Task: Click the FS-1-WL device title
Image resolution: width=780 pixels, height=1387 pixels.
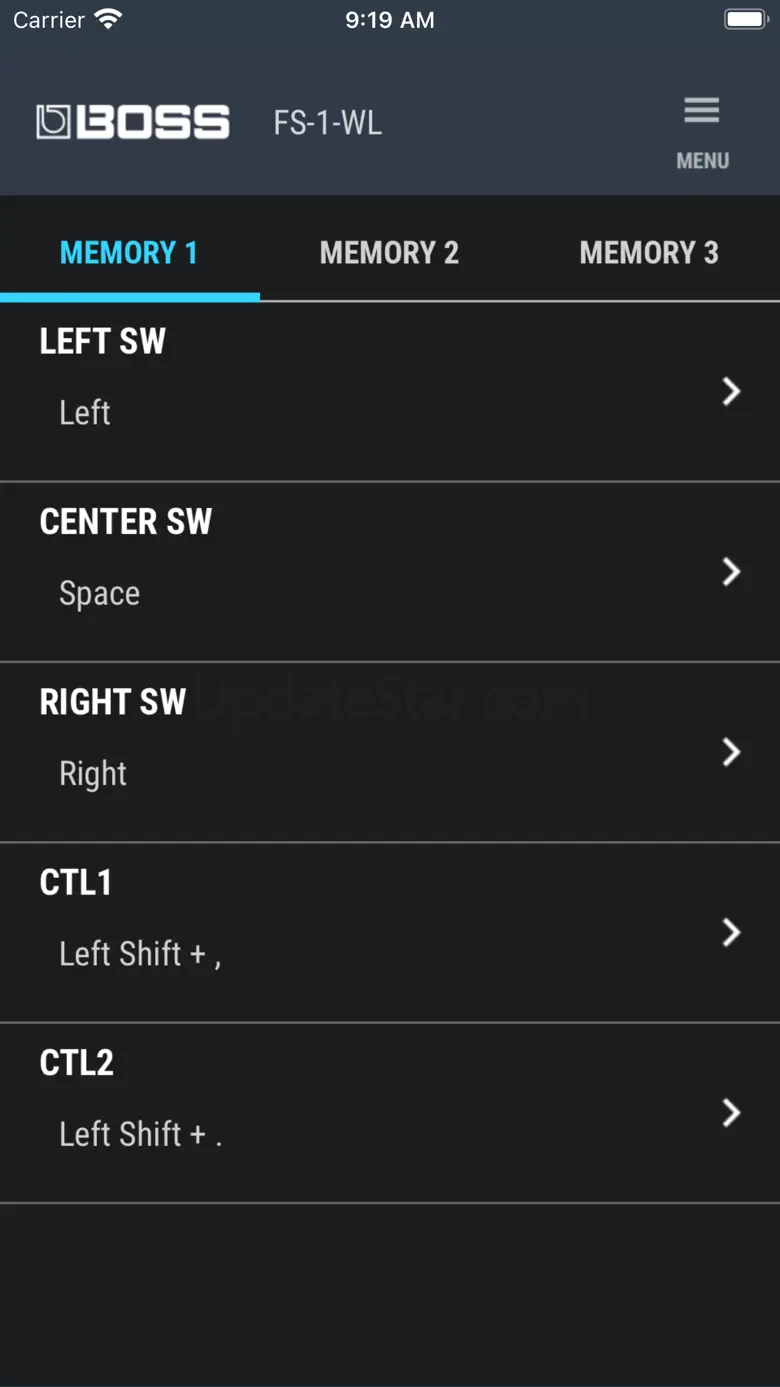Action: (x=328, y=124)
